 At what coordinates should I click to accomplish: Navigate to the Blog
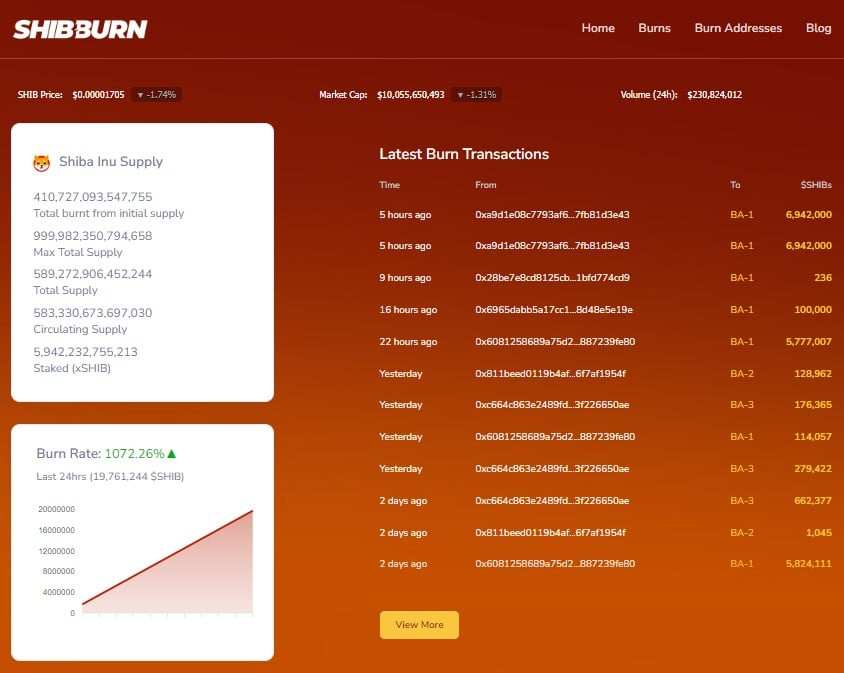coord(818,28)
